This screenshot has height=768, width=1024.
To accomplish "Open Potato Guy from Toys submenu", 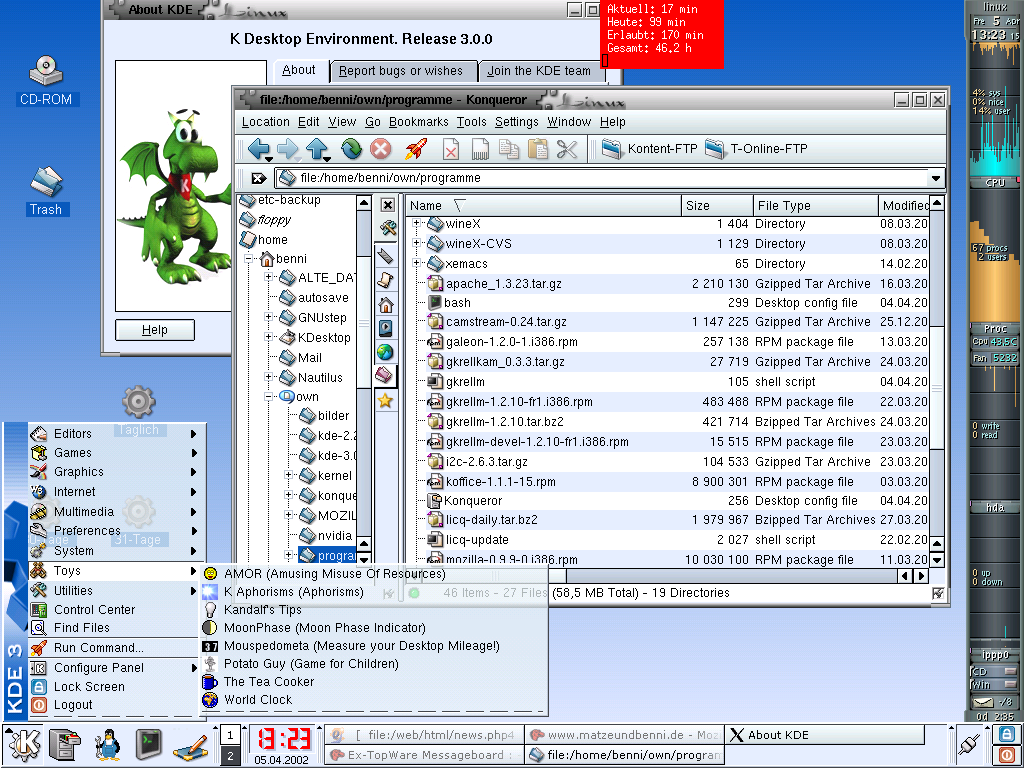I will pyautogui.click(x=311, y=664).
